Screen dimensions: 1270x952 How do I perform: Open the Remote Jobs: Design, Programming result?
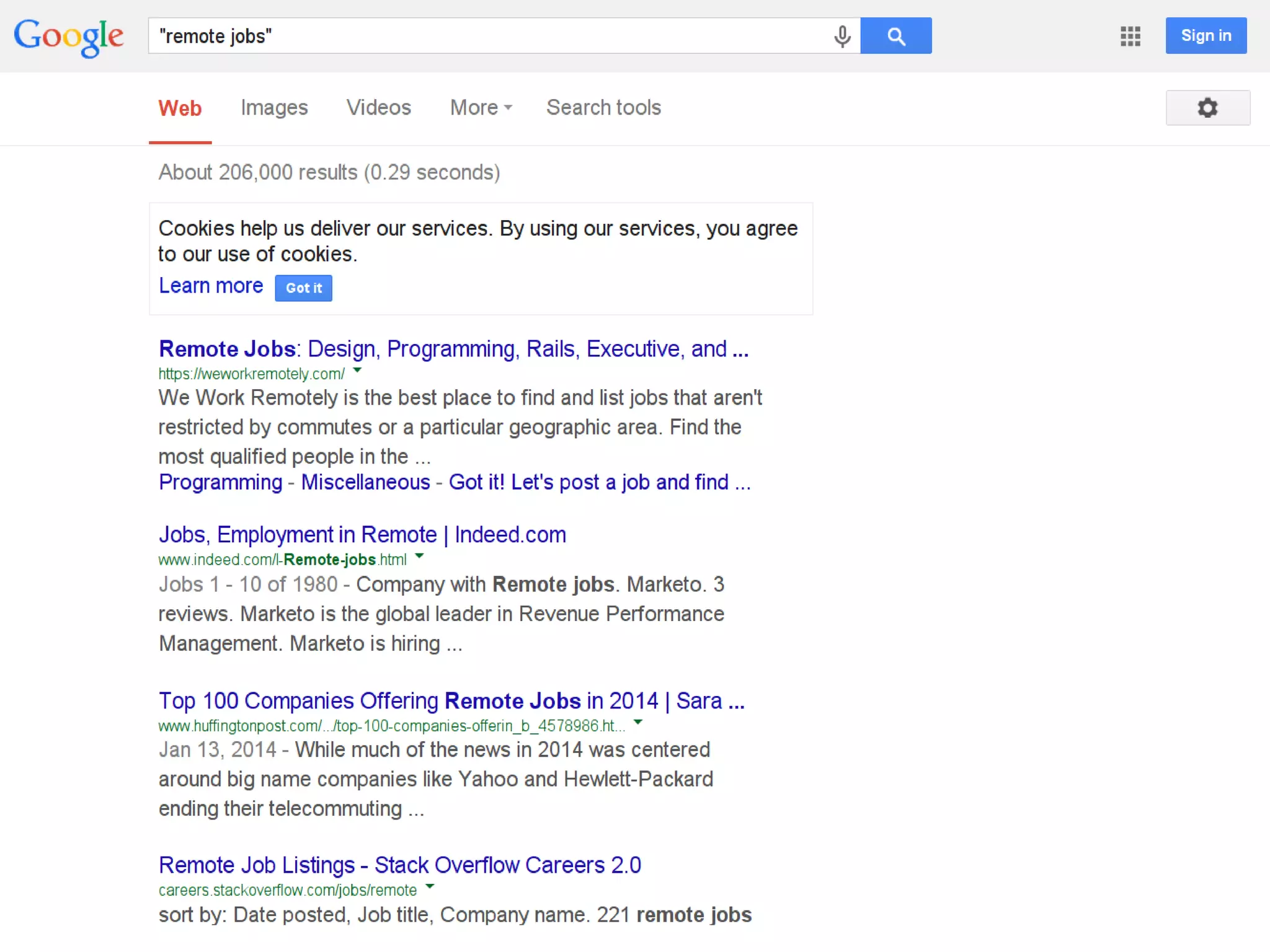click(x=453, y=349)
